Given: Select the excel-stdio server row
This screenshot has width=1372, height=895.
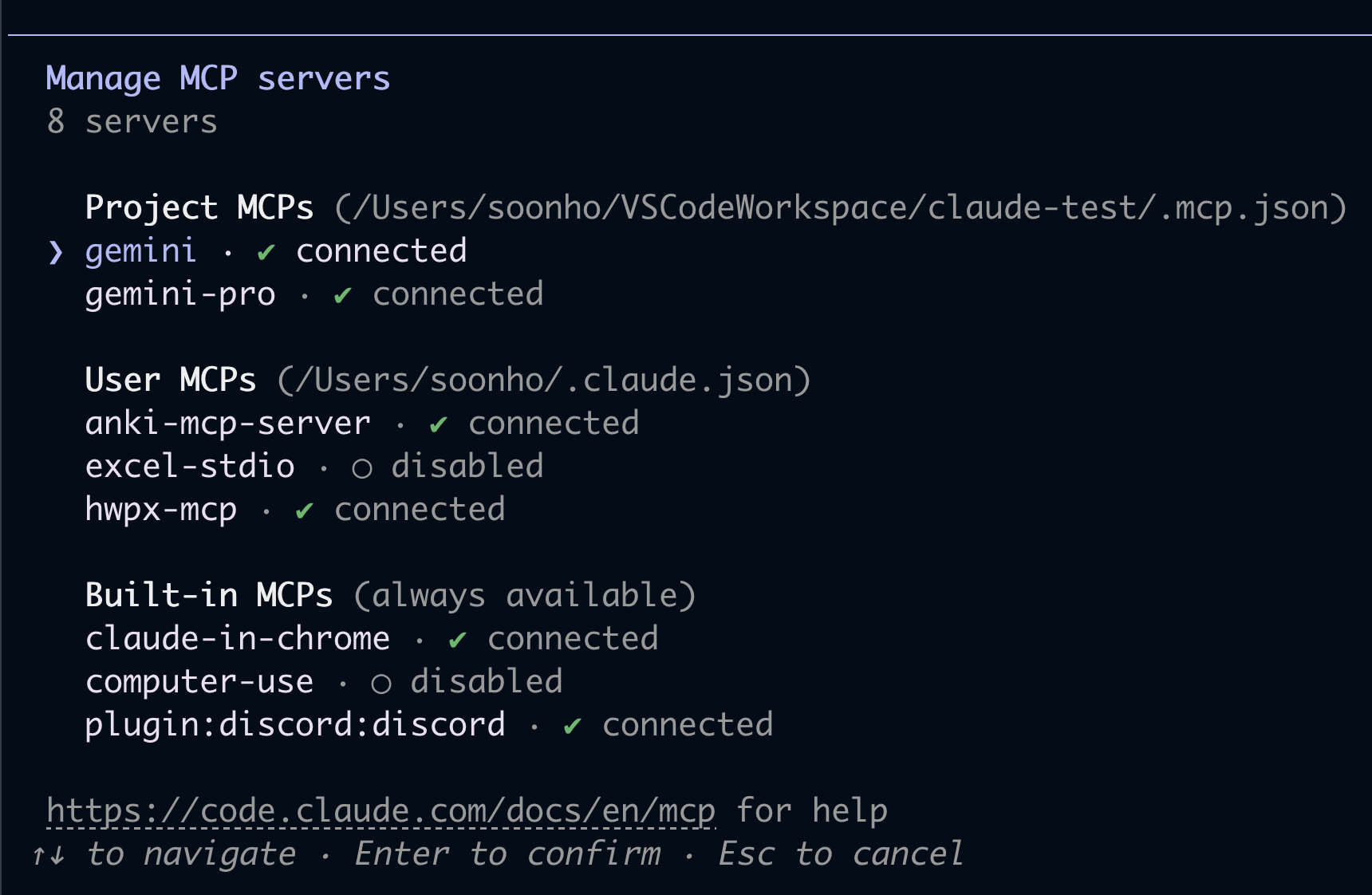Looking at the screenshot, I should point(314,467).
